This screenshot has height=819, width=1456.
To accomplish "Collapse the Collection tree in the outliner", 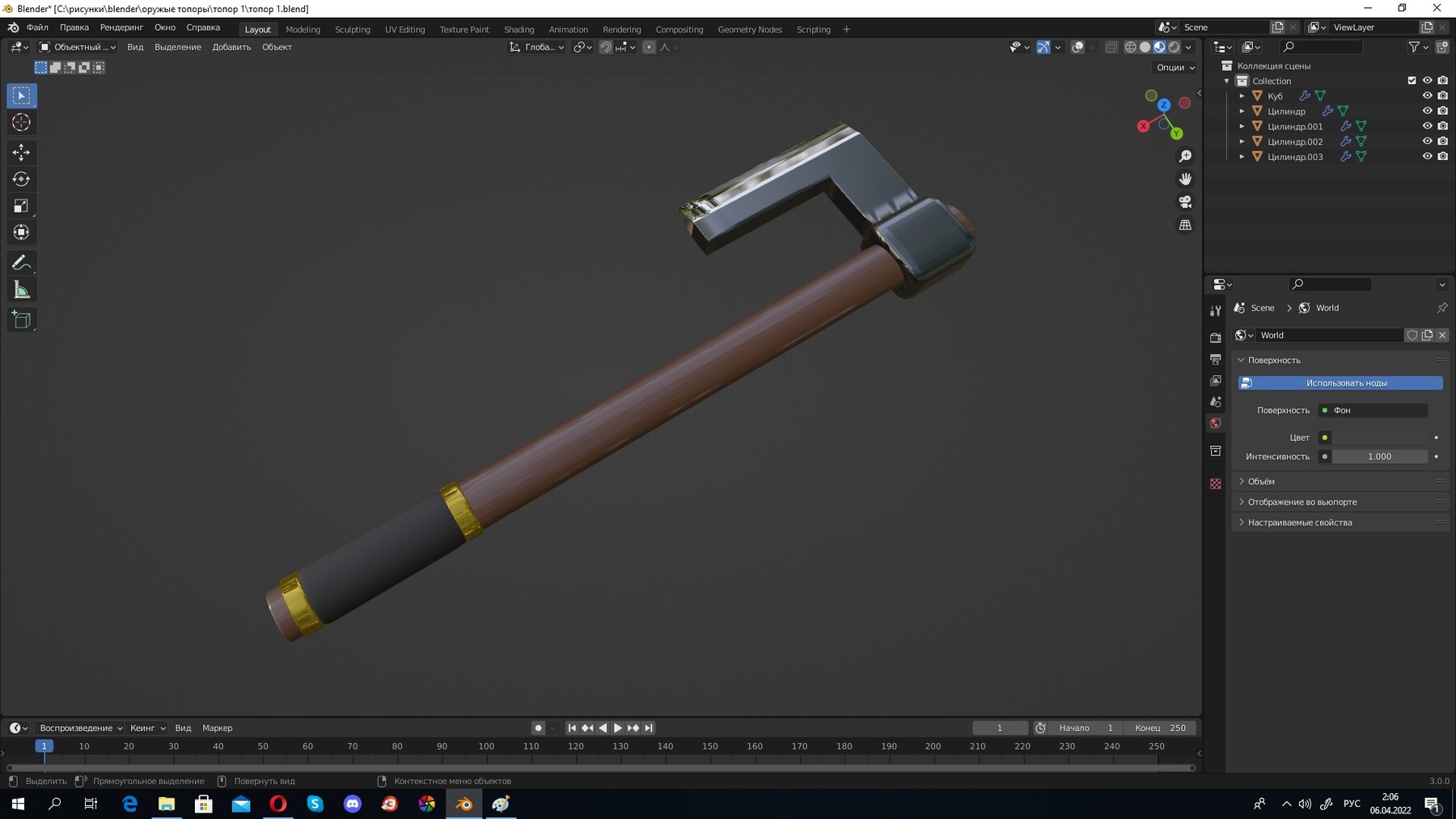I will click(1226, 81).
